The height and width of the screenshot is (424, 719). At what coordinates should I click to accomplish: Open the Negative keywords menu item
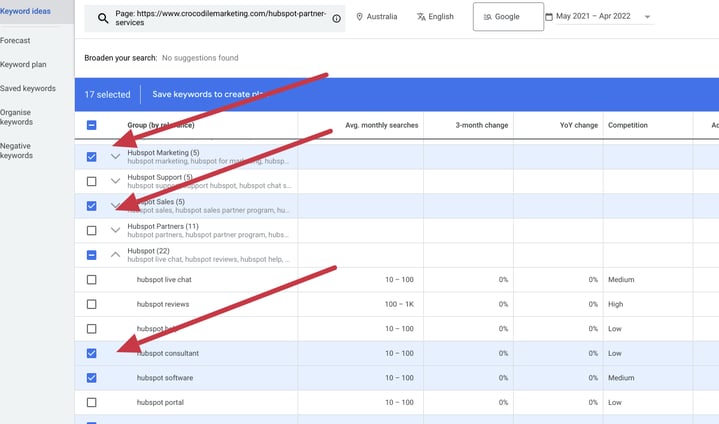click(17, 150)
